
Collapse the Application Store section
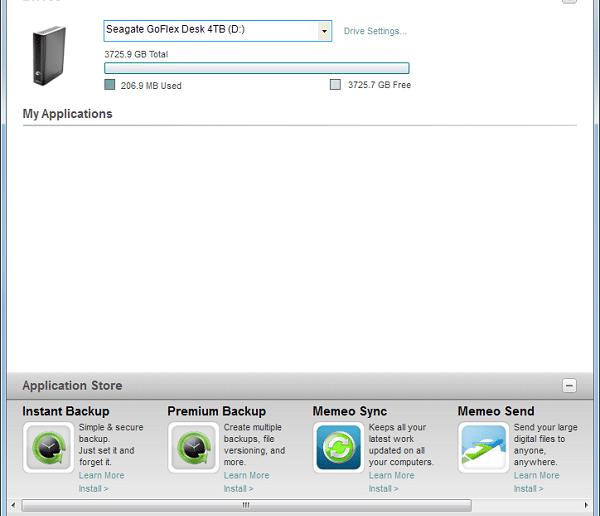click(x=569, y=385)
